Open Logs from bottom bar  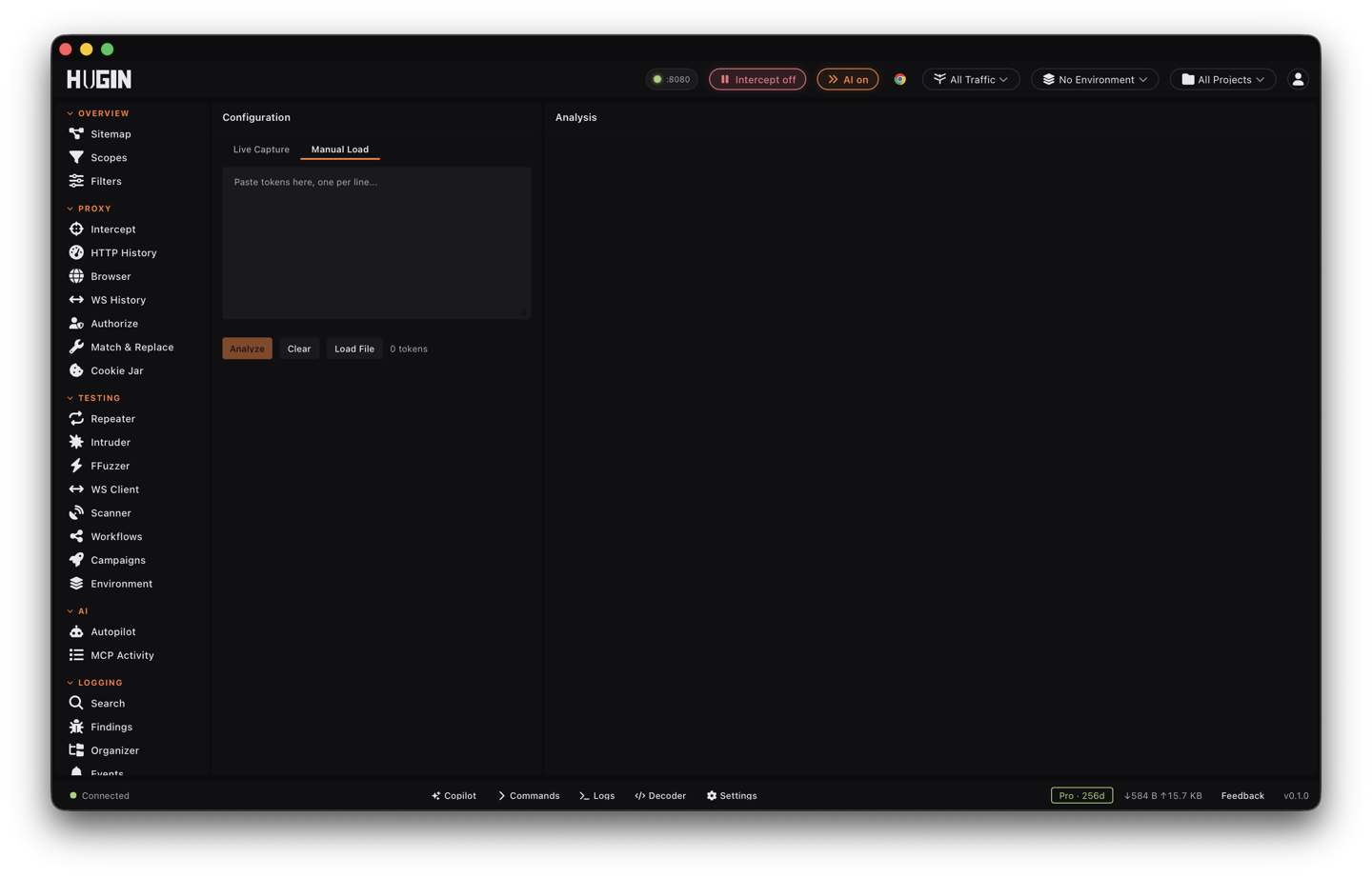click(x=597, y=796)
